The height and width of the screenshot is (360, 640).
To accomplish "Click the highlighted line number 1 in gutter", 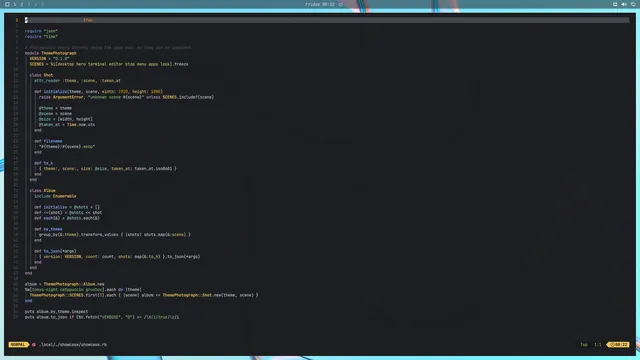I will click(x=17, y=20).
